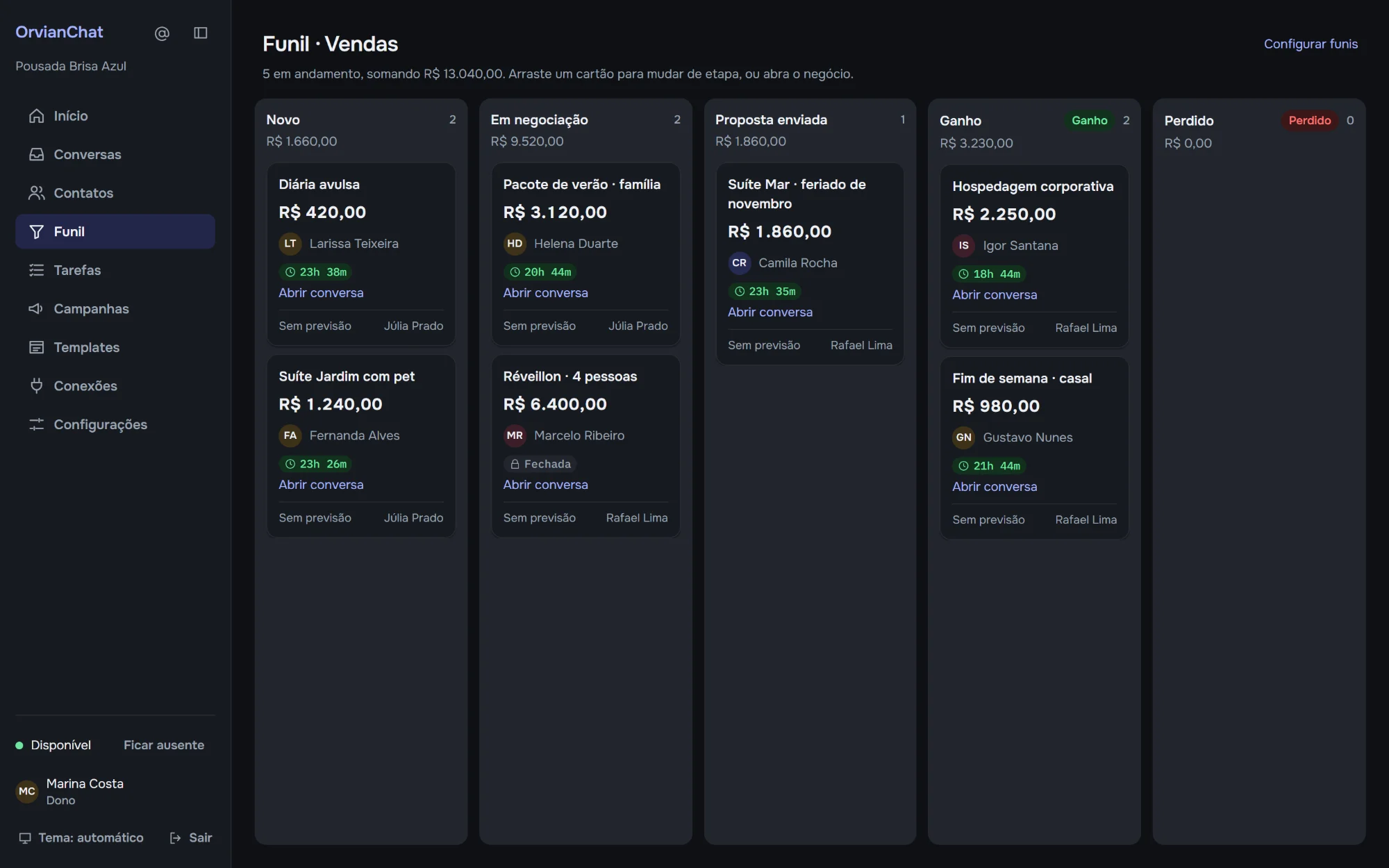Viewport: 1389px width, 868px height.
Task: Navigate to Campanhas
Action: point(115,308)
